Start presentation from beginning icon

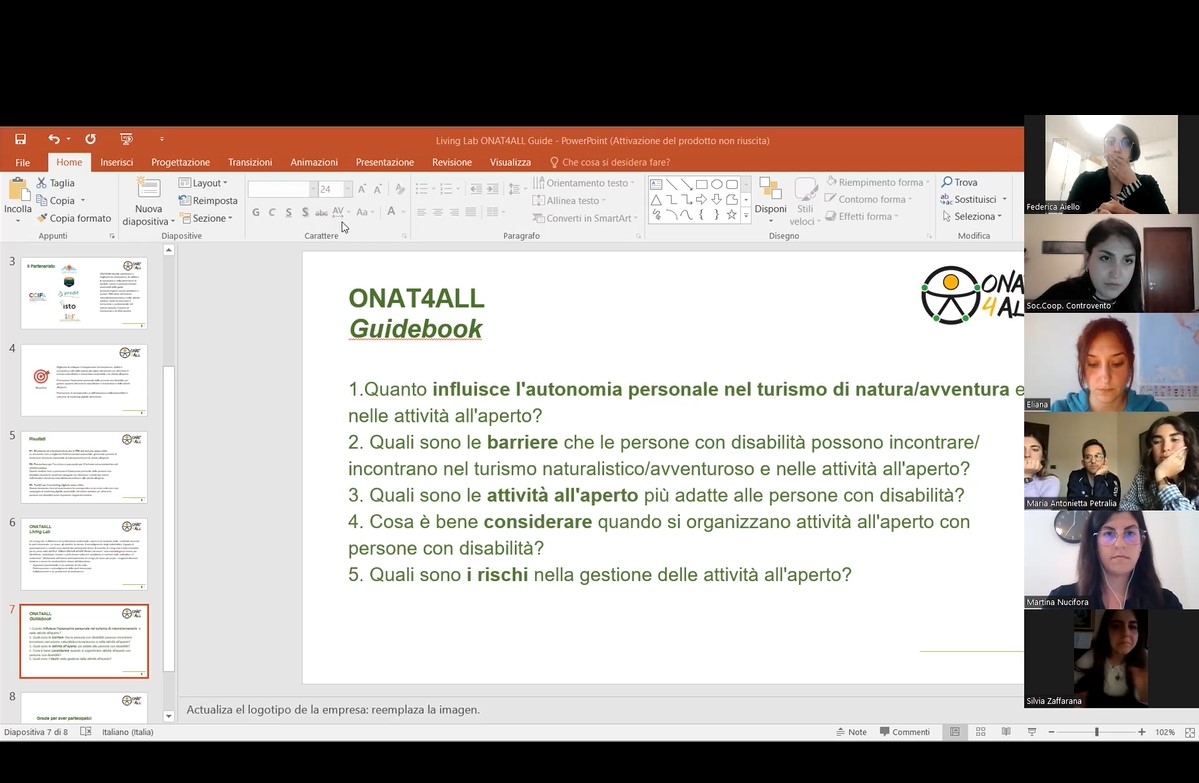click(126, 138)
